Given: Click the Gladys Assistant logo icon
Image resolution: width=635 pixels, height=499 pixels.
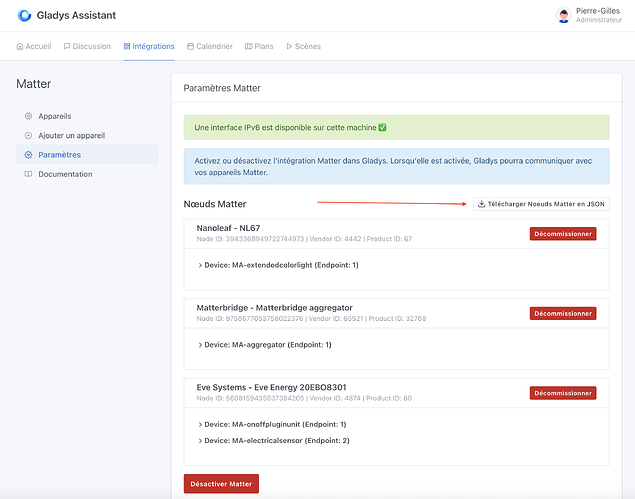Looking at the screenshot, I should click(x=25, y=15).
